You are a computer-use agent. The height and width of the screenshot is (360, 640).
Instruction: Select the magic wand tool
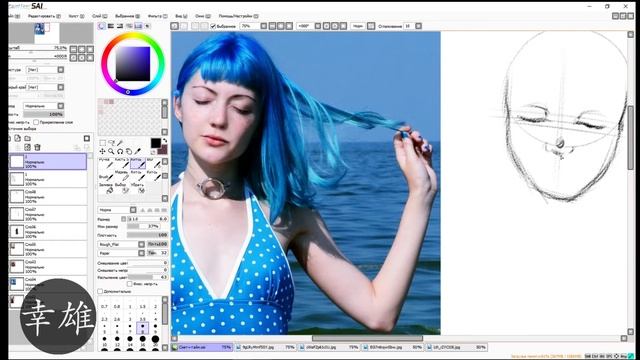120,143
